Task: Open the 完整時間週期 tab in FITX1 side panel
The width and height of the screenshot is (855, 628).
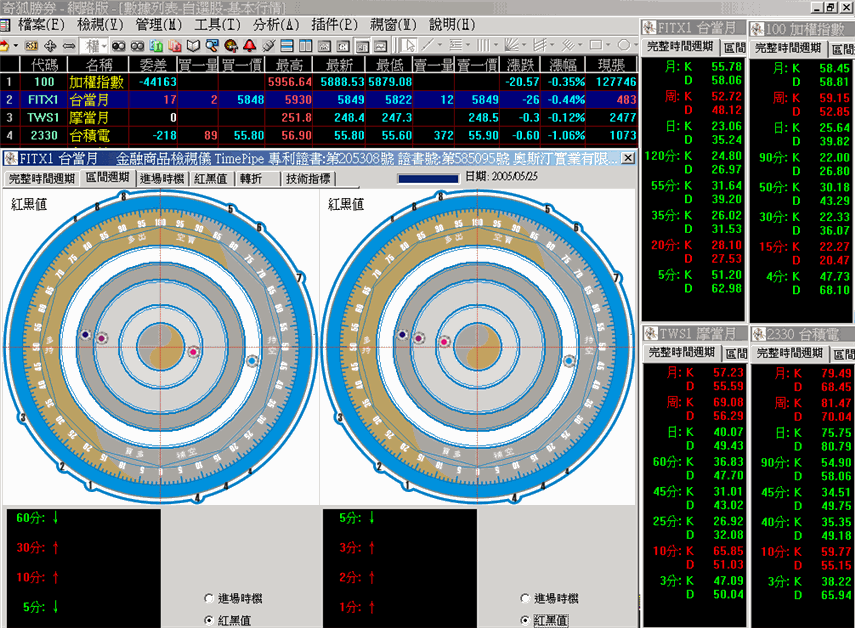Action: pyautogui.click(x=680, y=46)
